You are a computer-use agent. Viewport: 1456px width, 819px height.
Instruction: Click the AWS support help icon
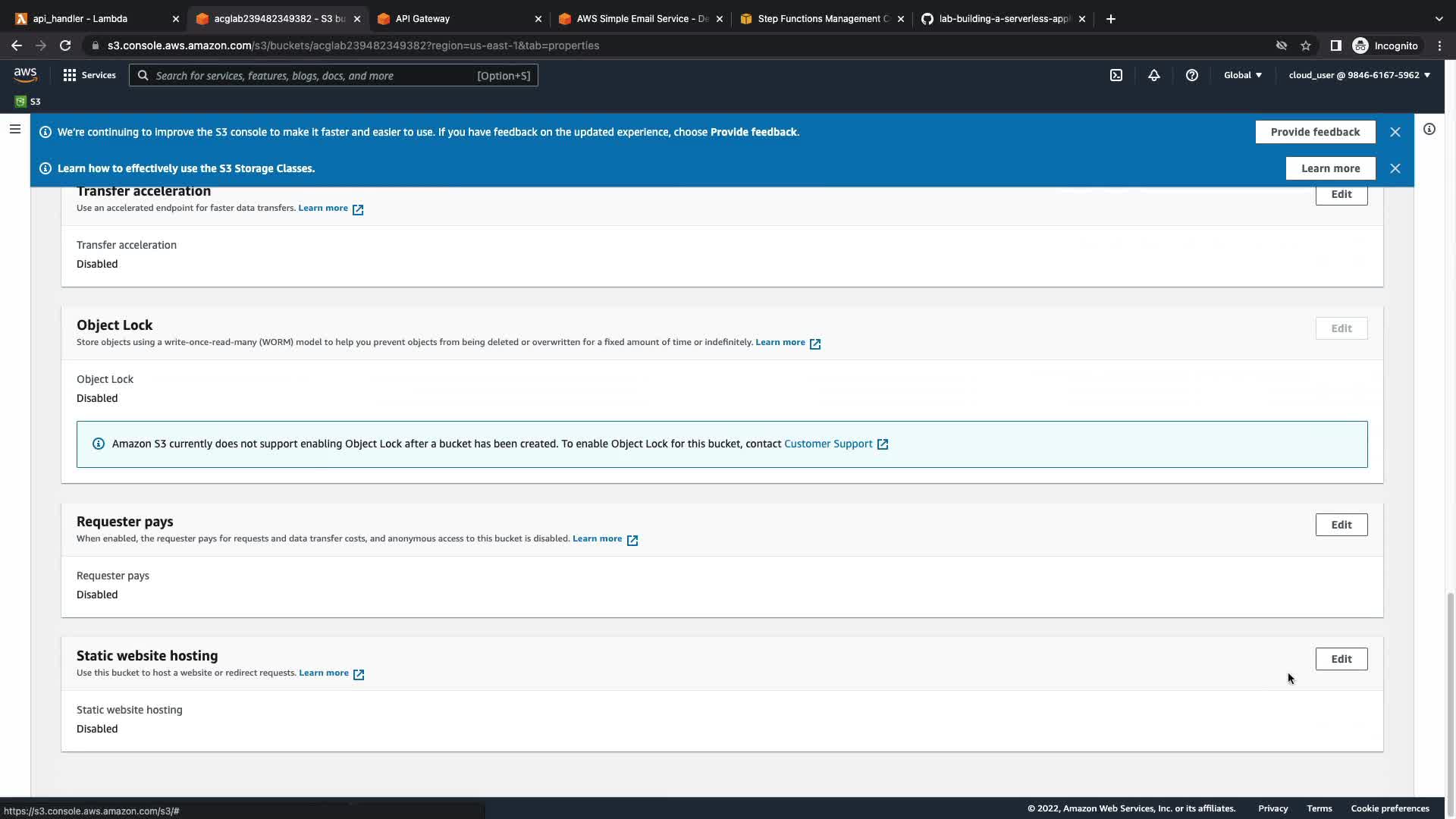1191,75
